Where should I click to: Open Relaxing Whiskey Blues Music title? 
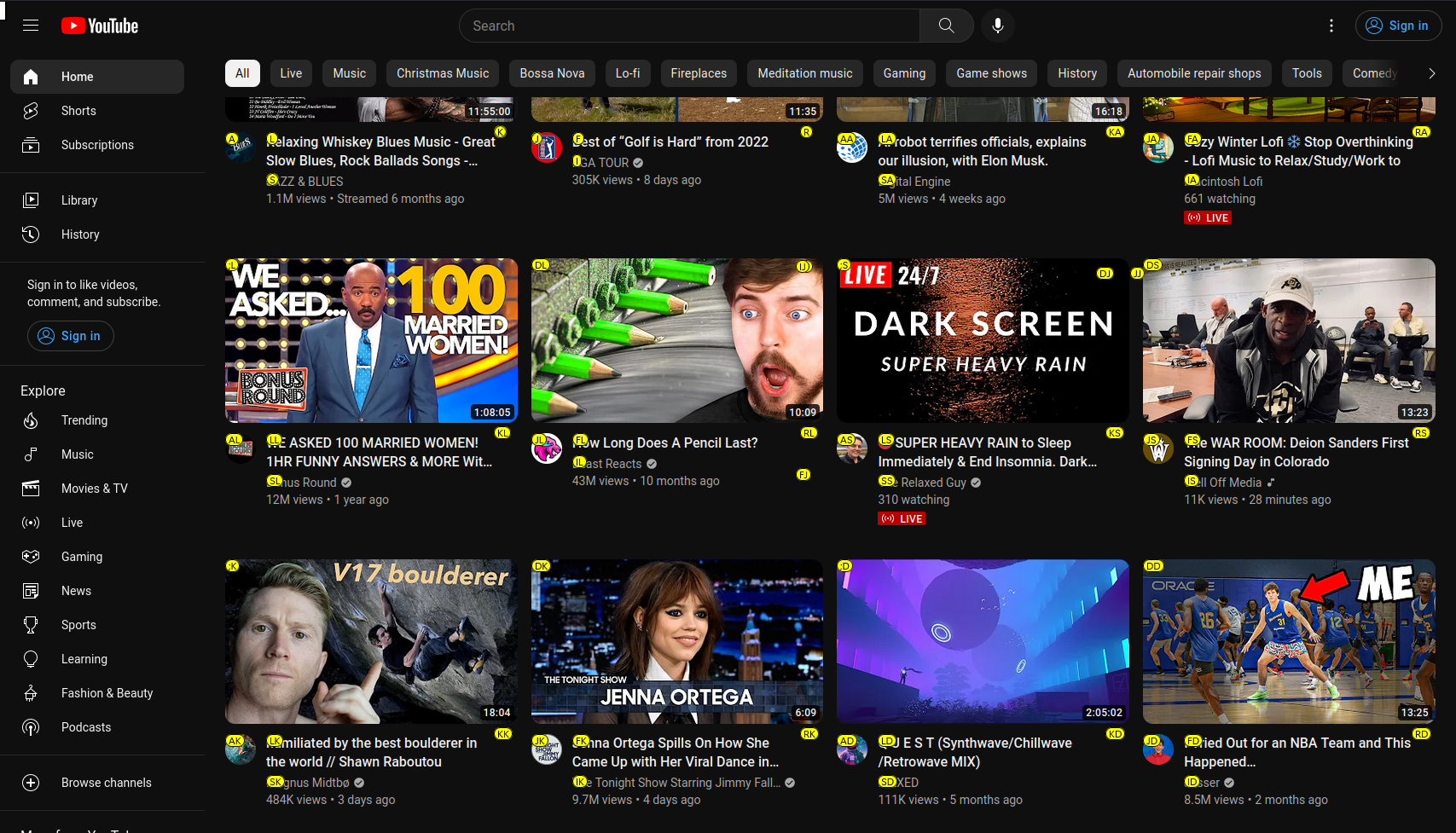coord(380,151)
